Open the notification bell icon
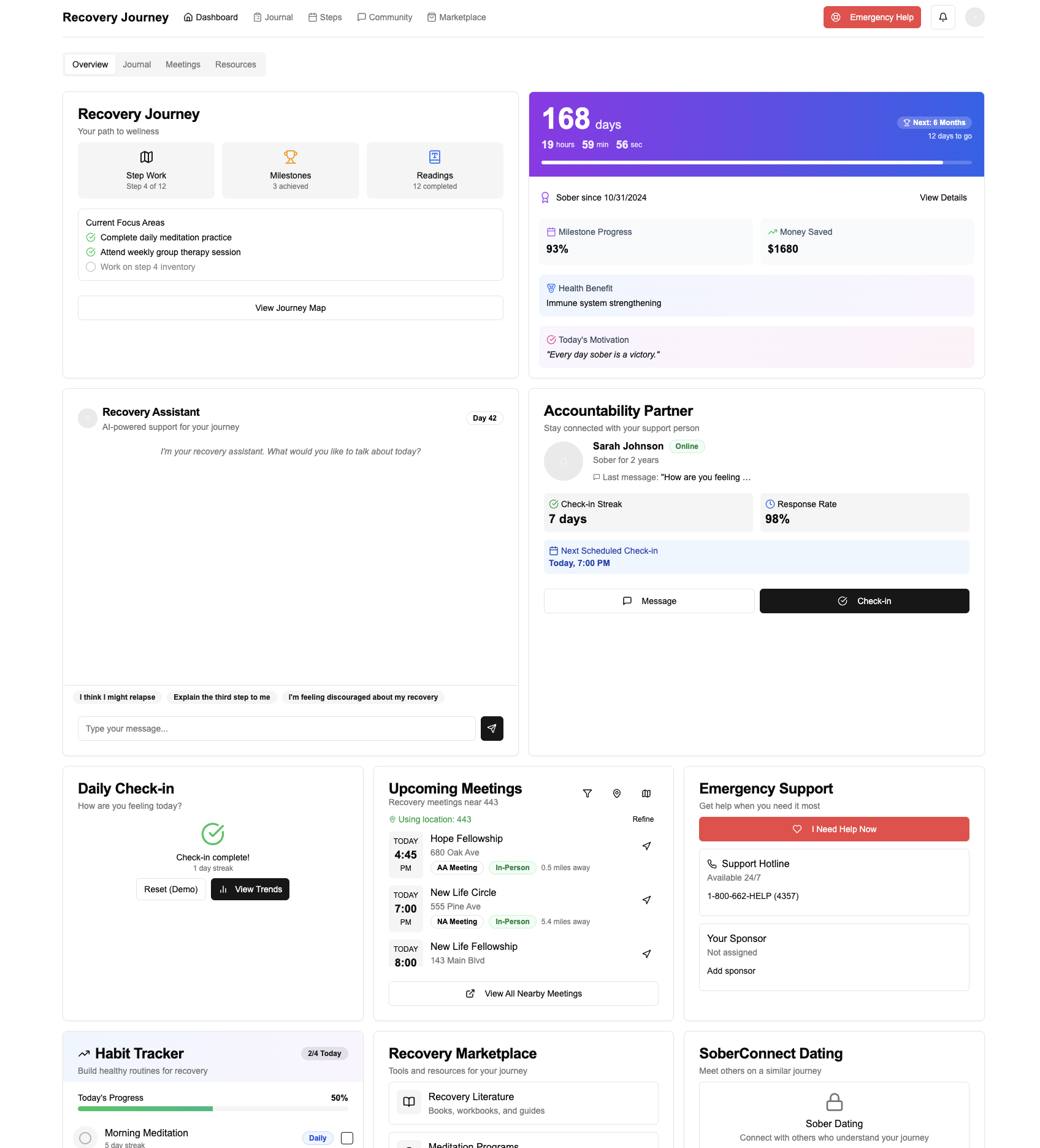This screenshot has height=1148, width=1040. pyautogui.click(x=942, y=17)
